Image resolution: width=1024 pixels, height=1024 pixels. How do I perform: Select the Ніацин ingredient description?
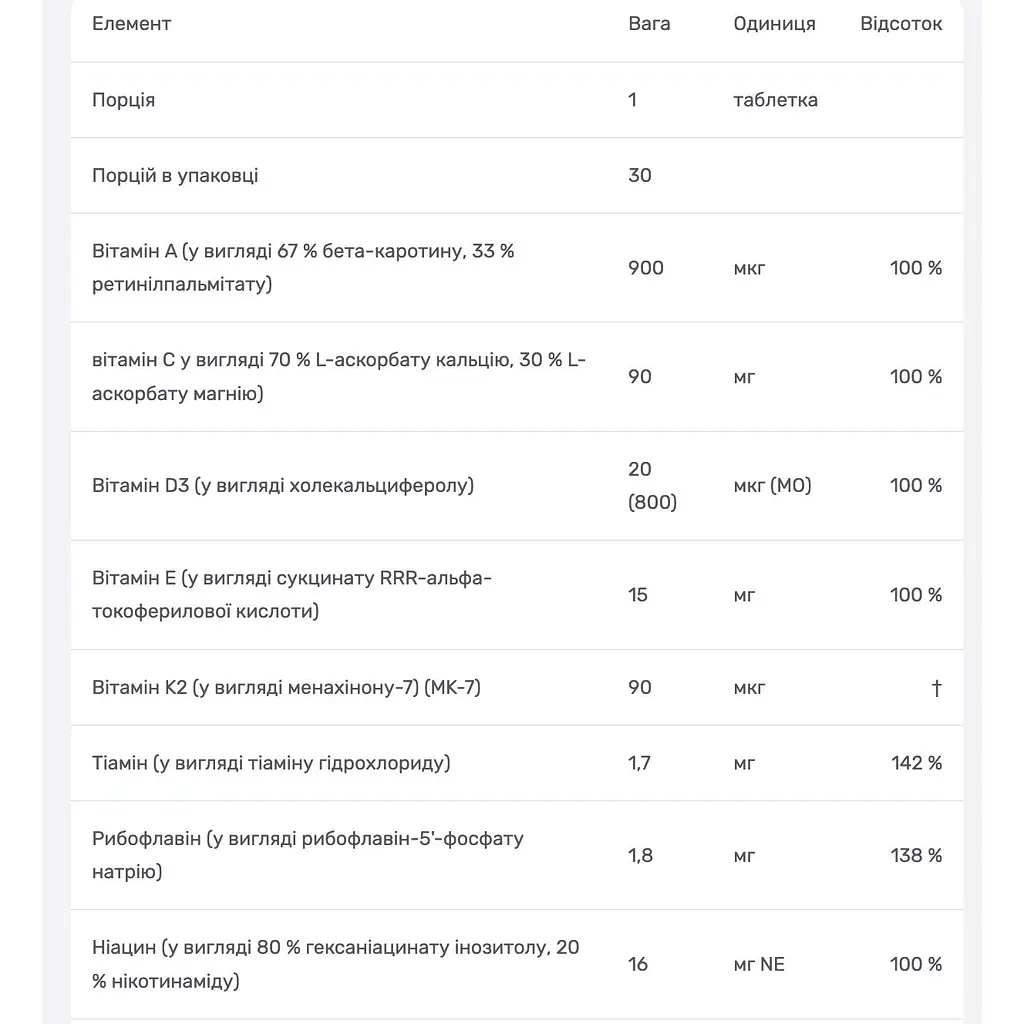336,965
